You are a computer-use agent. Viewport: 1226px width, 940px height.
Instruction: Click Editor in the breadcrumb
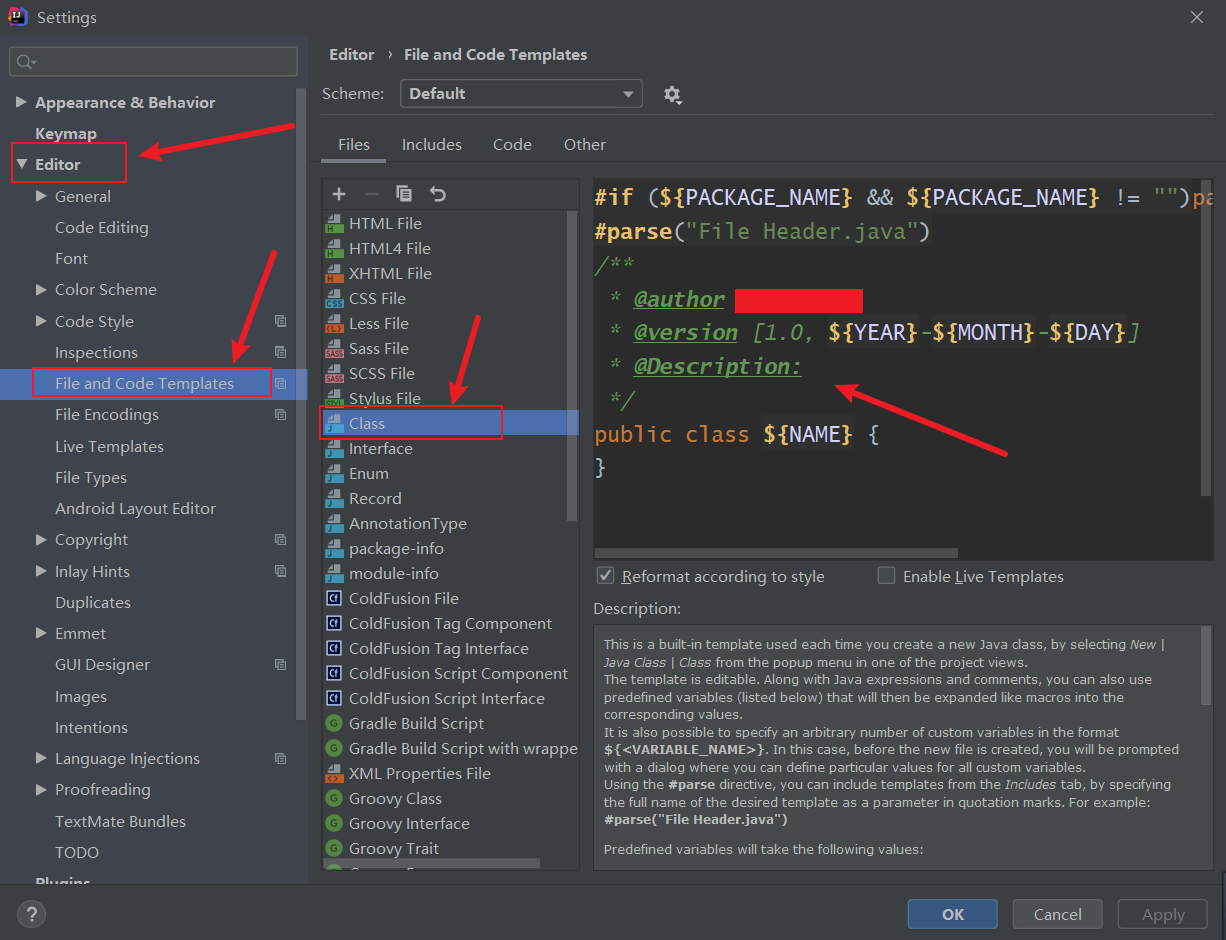click(x=351, y=55)
